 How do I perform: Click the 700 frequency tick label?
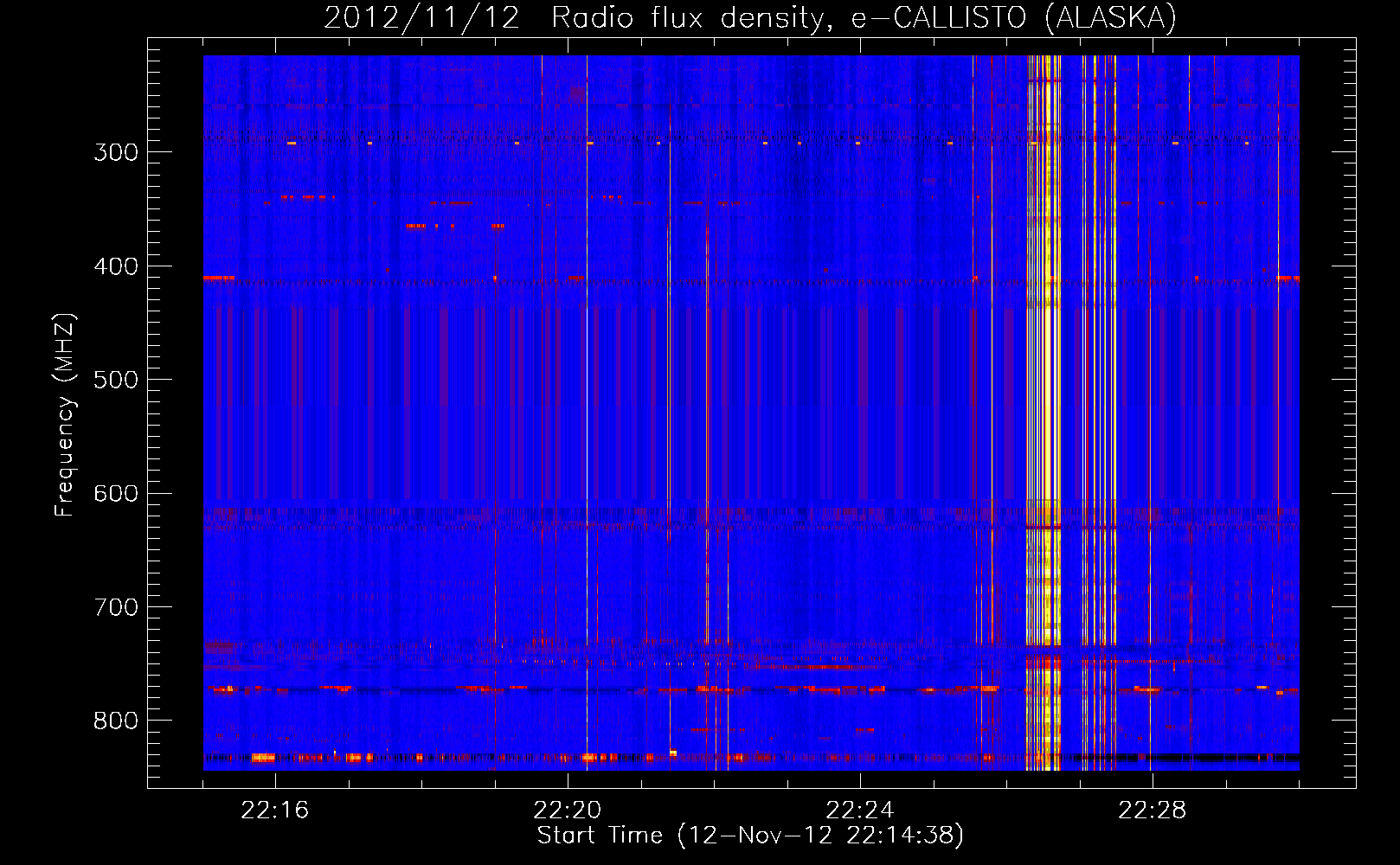click(x=116, y=607)
